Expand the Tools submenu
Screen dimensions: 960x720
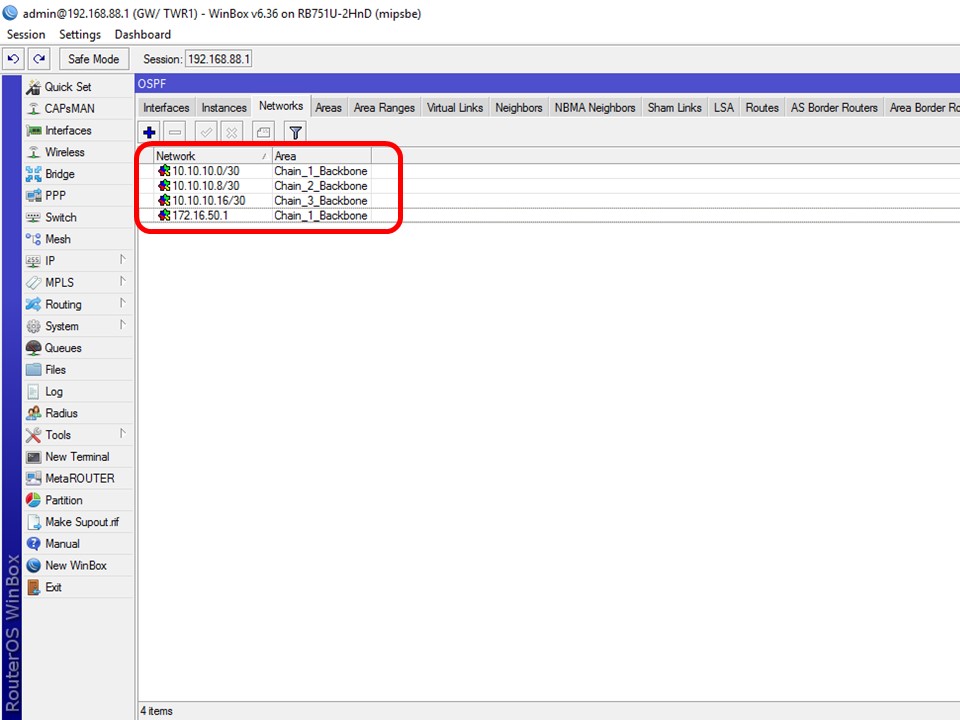(x=78, y=435)
